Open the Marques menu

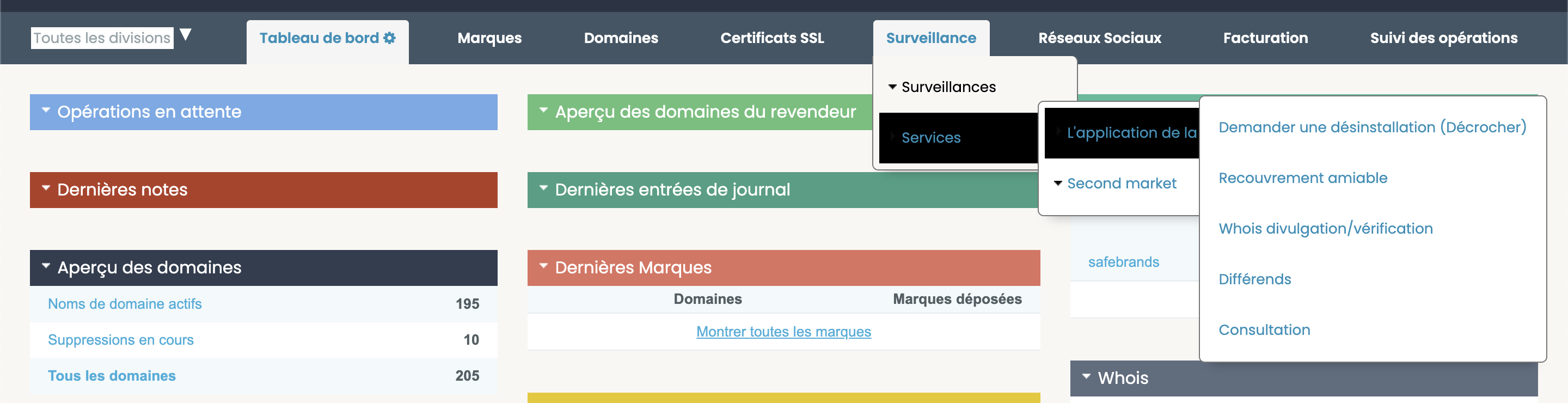click(x=489, y=38)
